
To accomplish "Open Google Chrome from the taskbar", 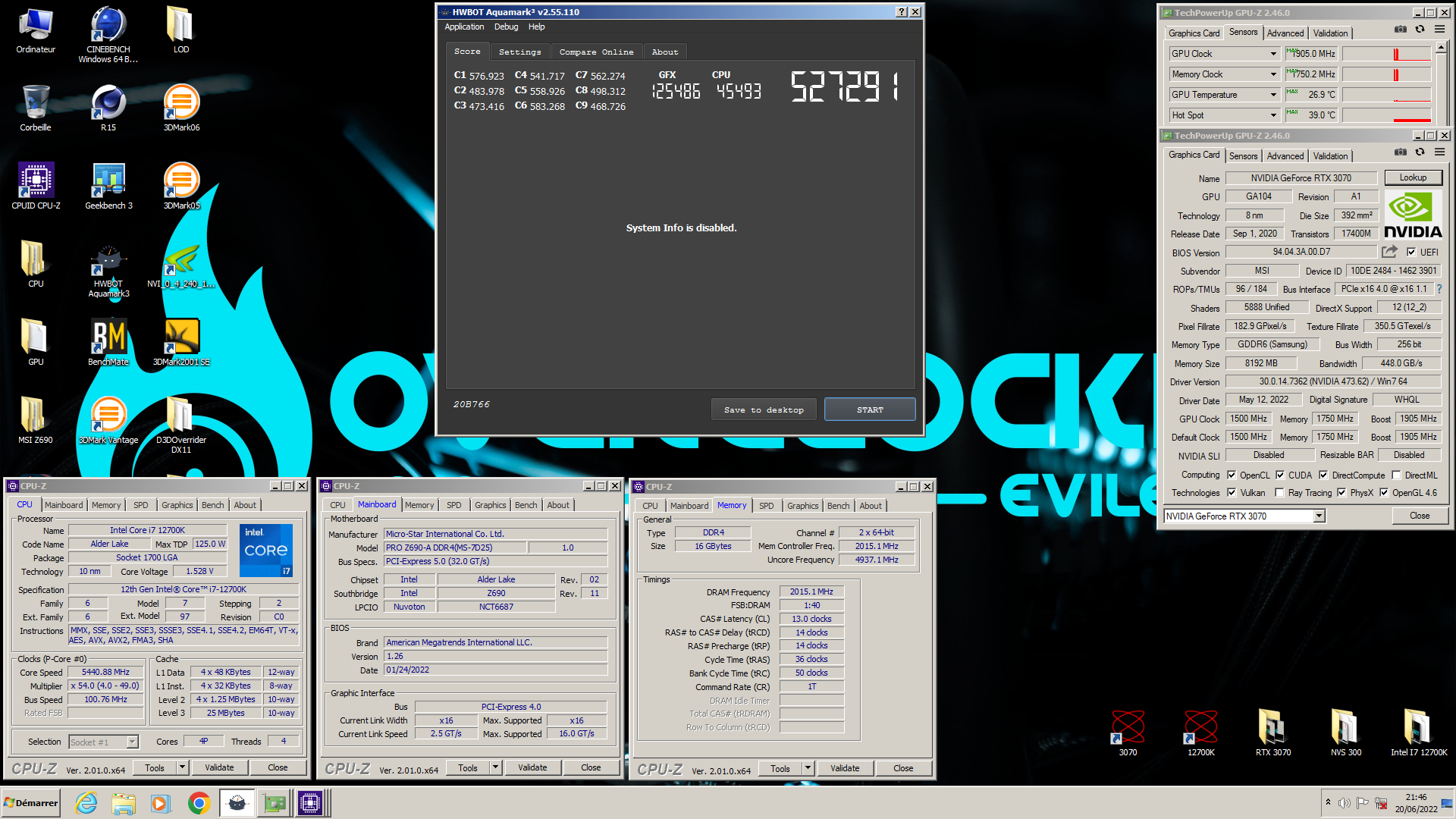I will click(199, 803).
